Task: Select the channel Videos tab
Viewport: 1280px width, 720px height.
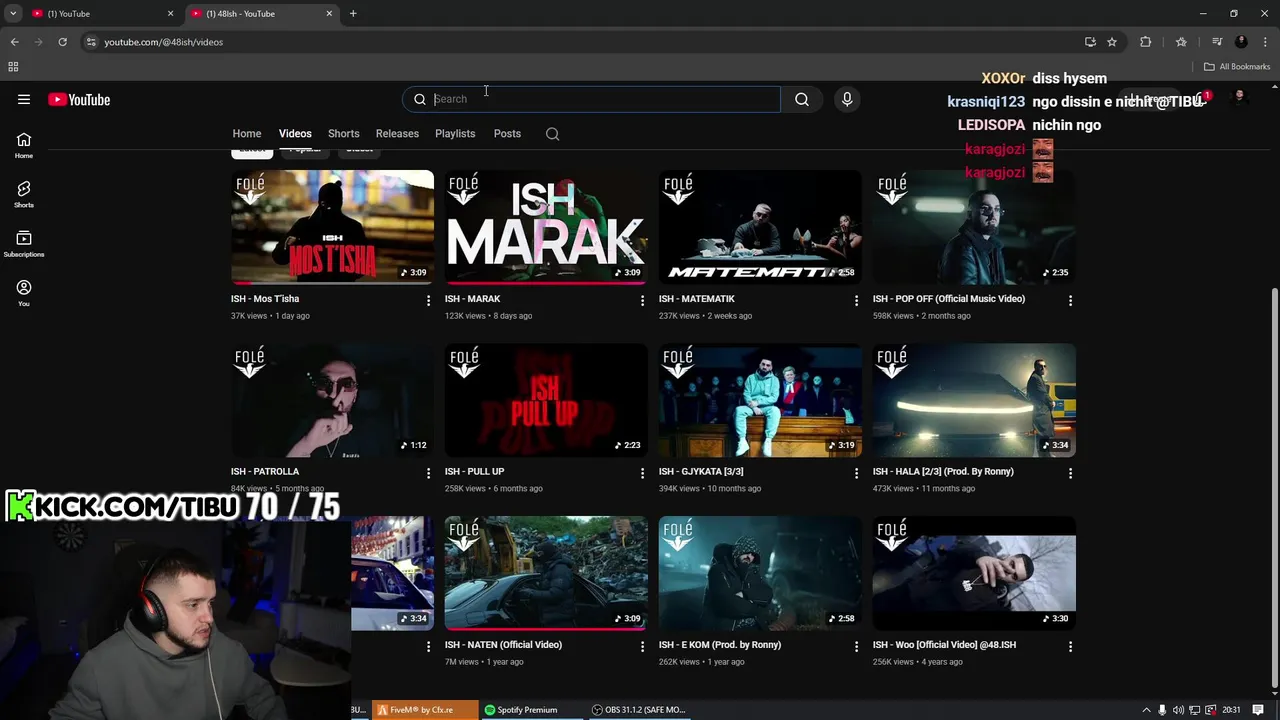Action: click(295, 134)
